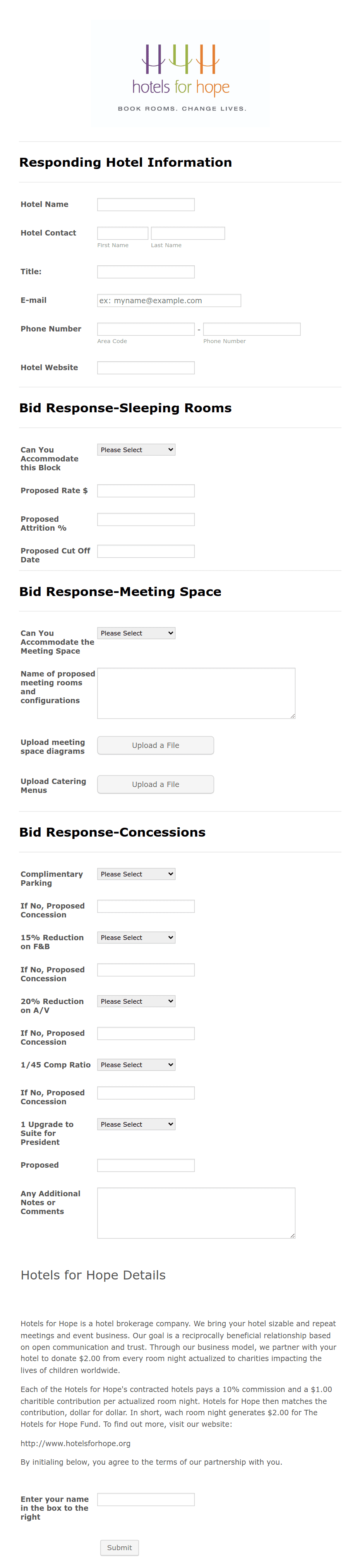Open the 20% Reduction on A/V dropdown
360x1568 pixels.
coord(136,1001)
